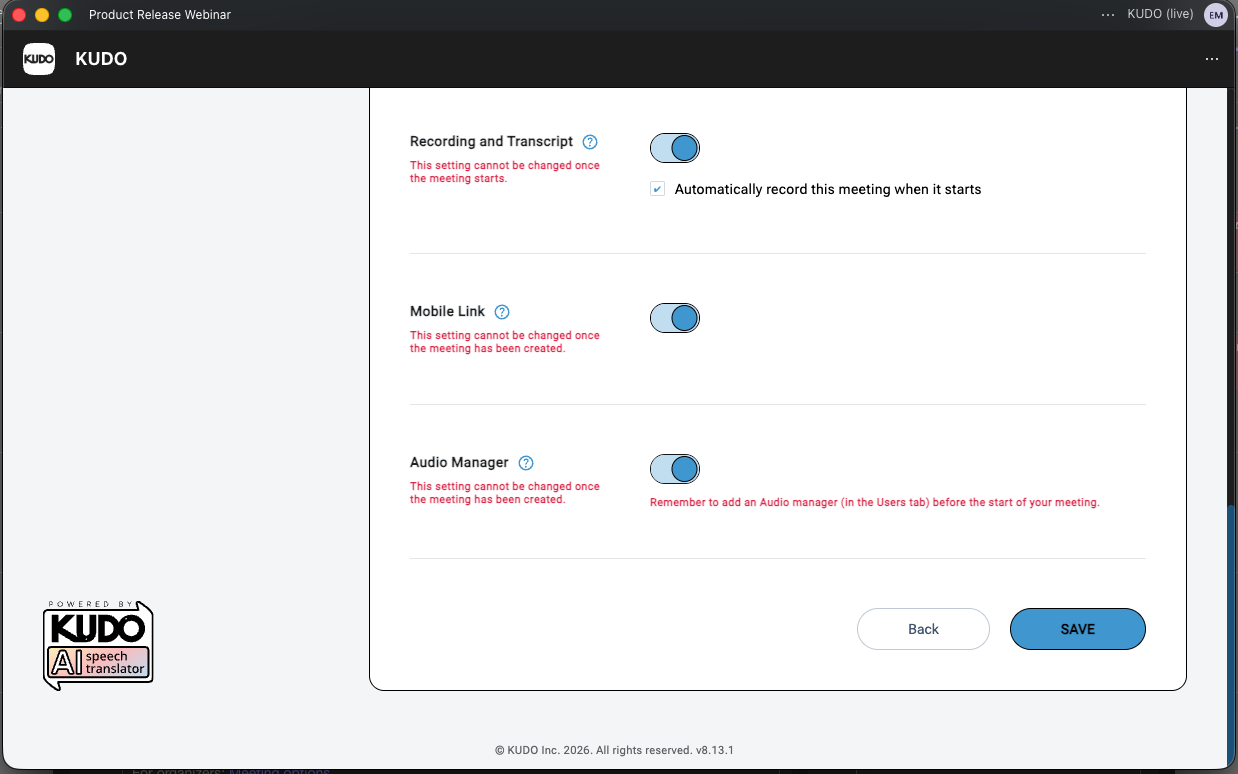Open the three-dot menu in the KUDO header

click(1212, 59)
